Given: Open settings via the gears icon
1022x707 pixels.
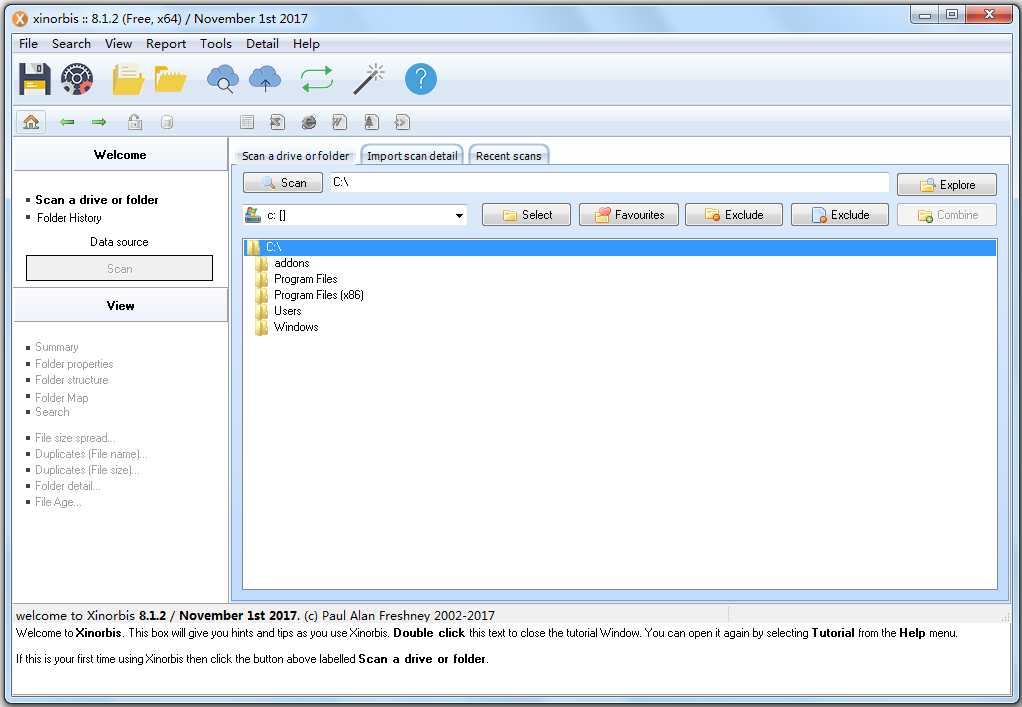Looking at the screenshot, I should point(77,79).
